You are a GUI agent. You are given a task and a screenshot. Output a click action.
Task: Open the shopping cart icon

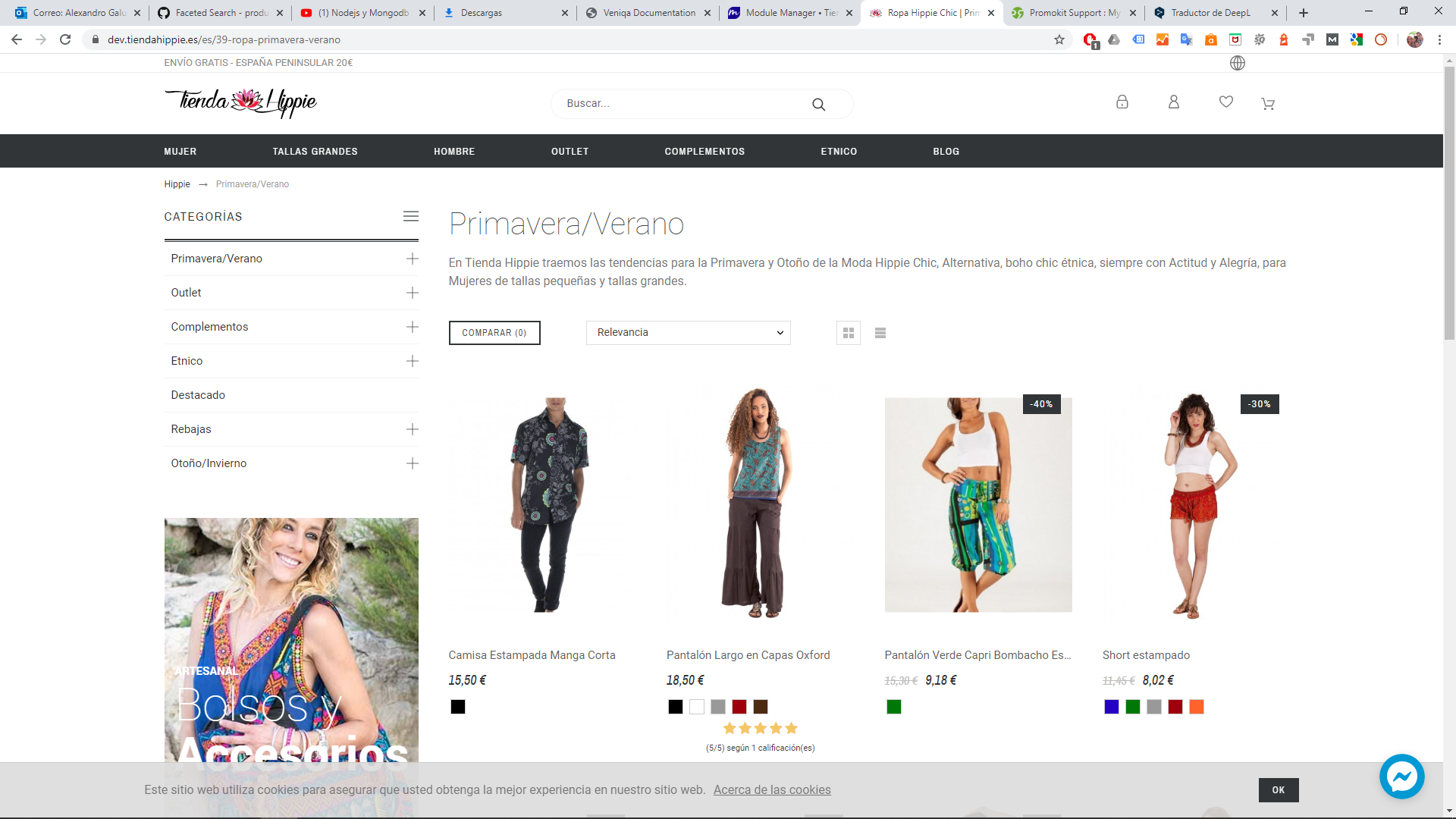pos(1268,104)
